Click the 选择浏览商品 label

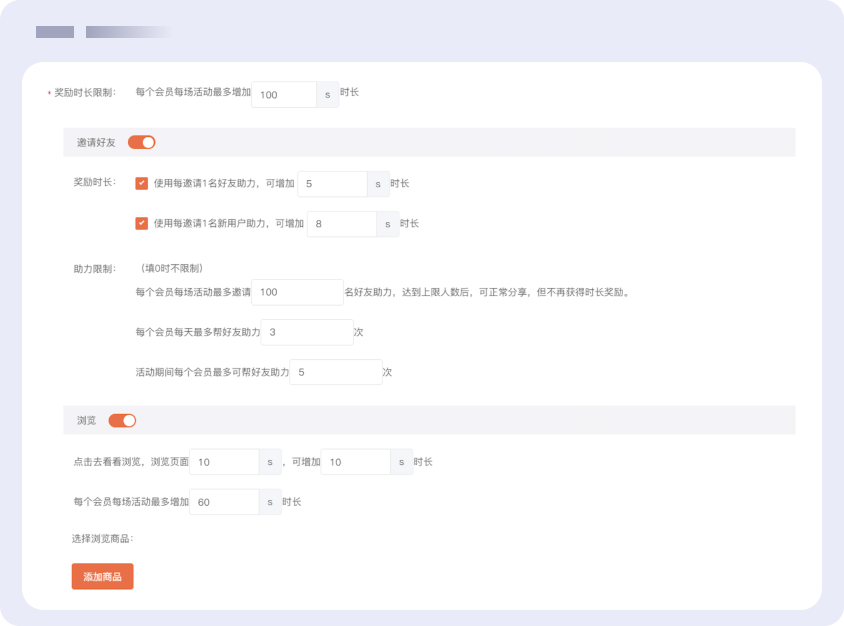coord(102,539)
